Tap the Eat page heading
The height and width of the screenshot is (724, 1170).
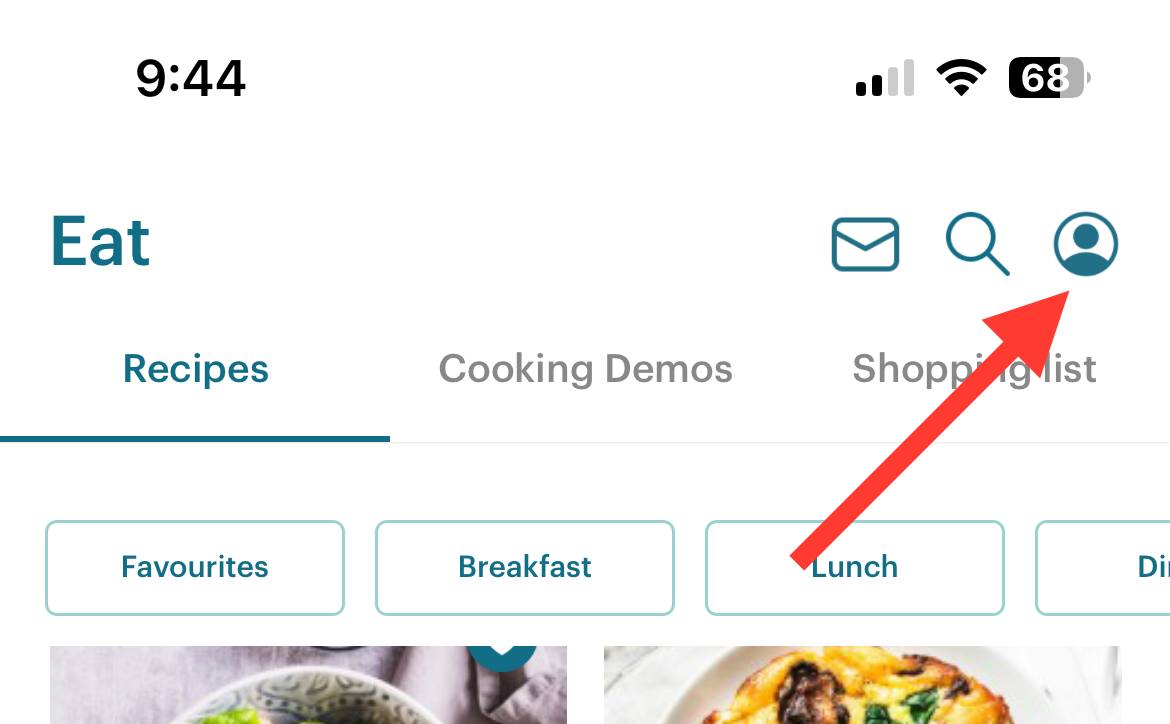coord(100,242)
